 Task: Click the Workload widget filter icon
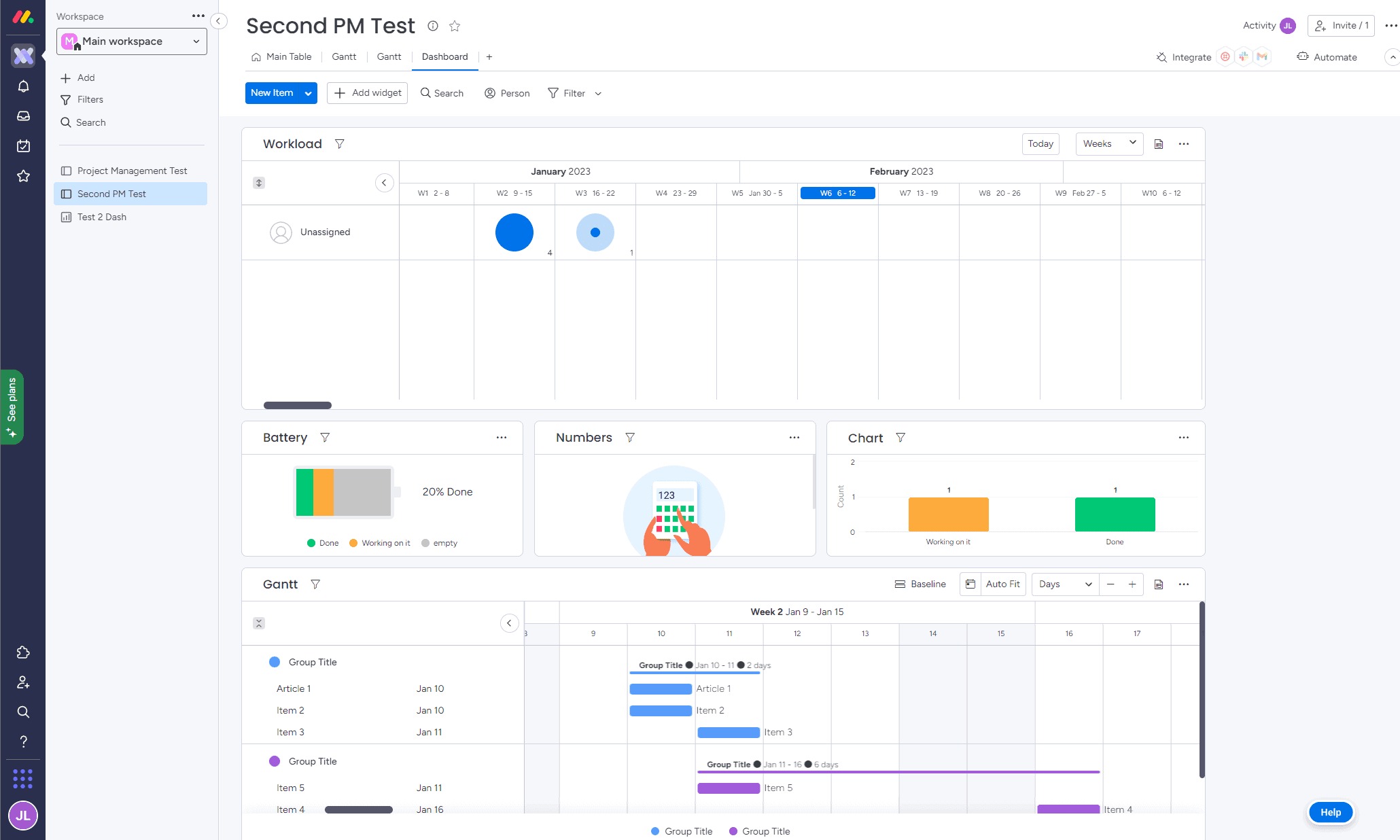340,144
